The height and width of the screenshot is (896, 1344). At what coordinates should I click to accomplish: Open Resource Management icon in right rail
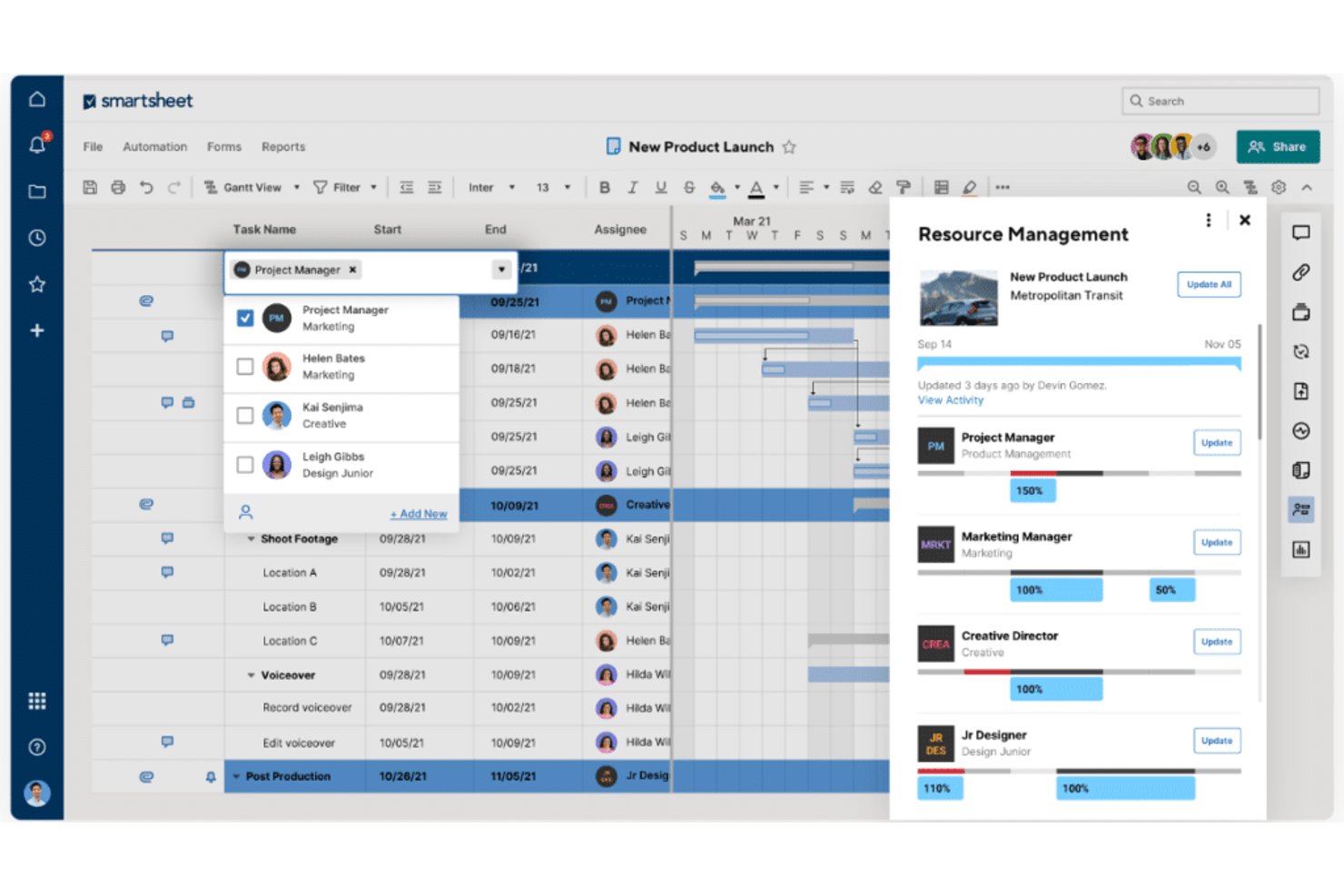pyautogui.click(x=1301, y=509)
